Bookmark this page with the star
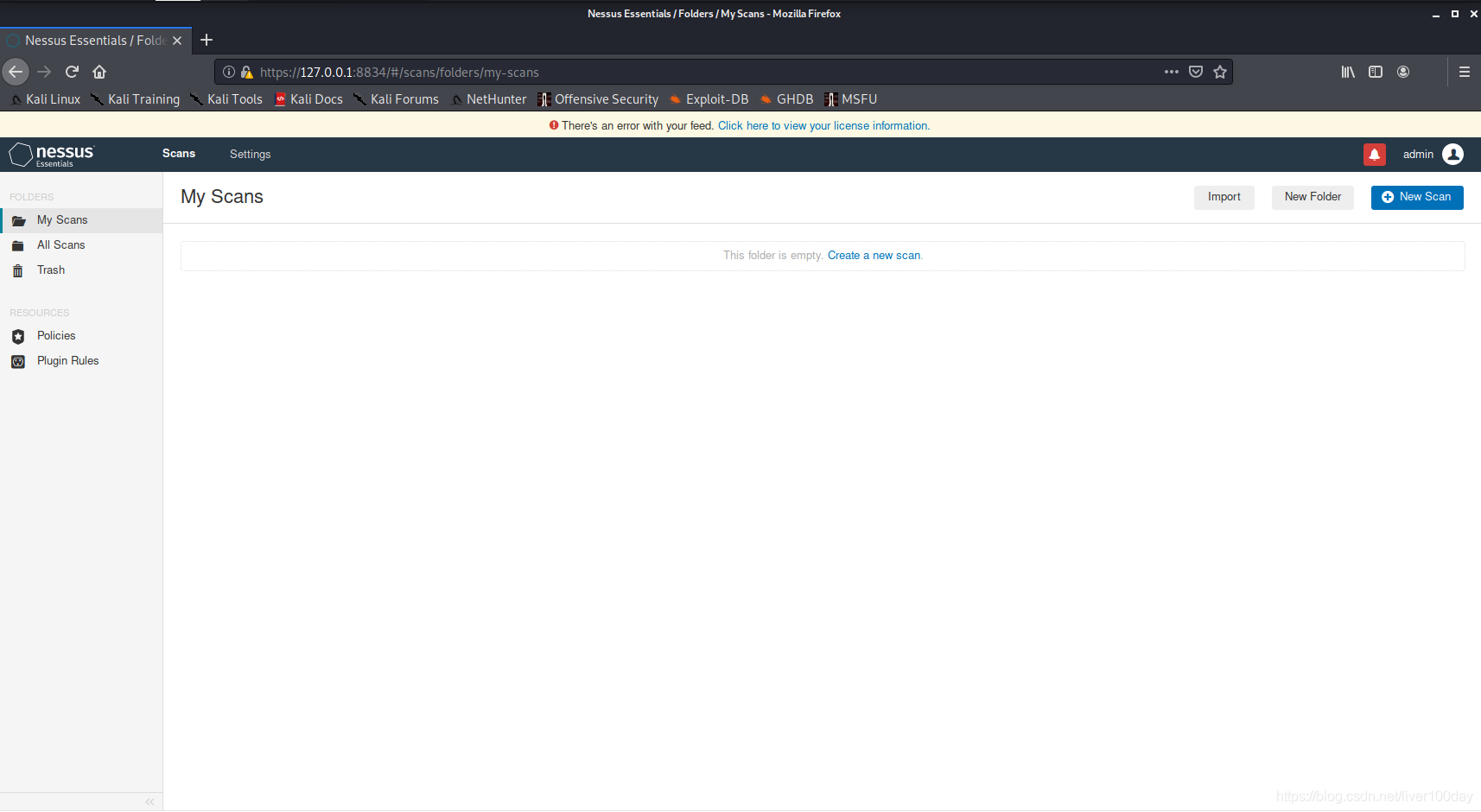The image size is (1481, 812). coord(1220,72)
